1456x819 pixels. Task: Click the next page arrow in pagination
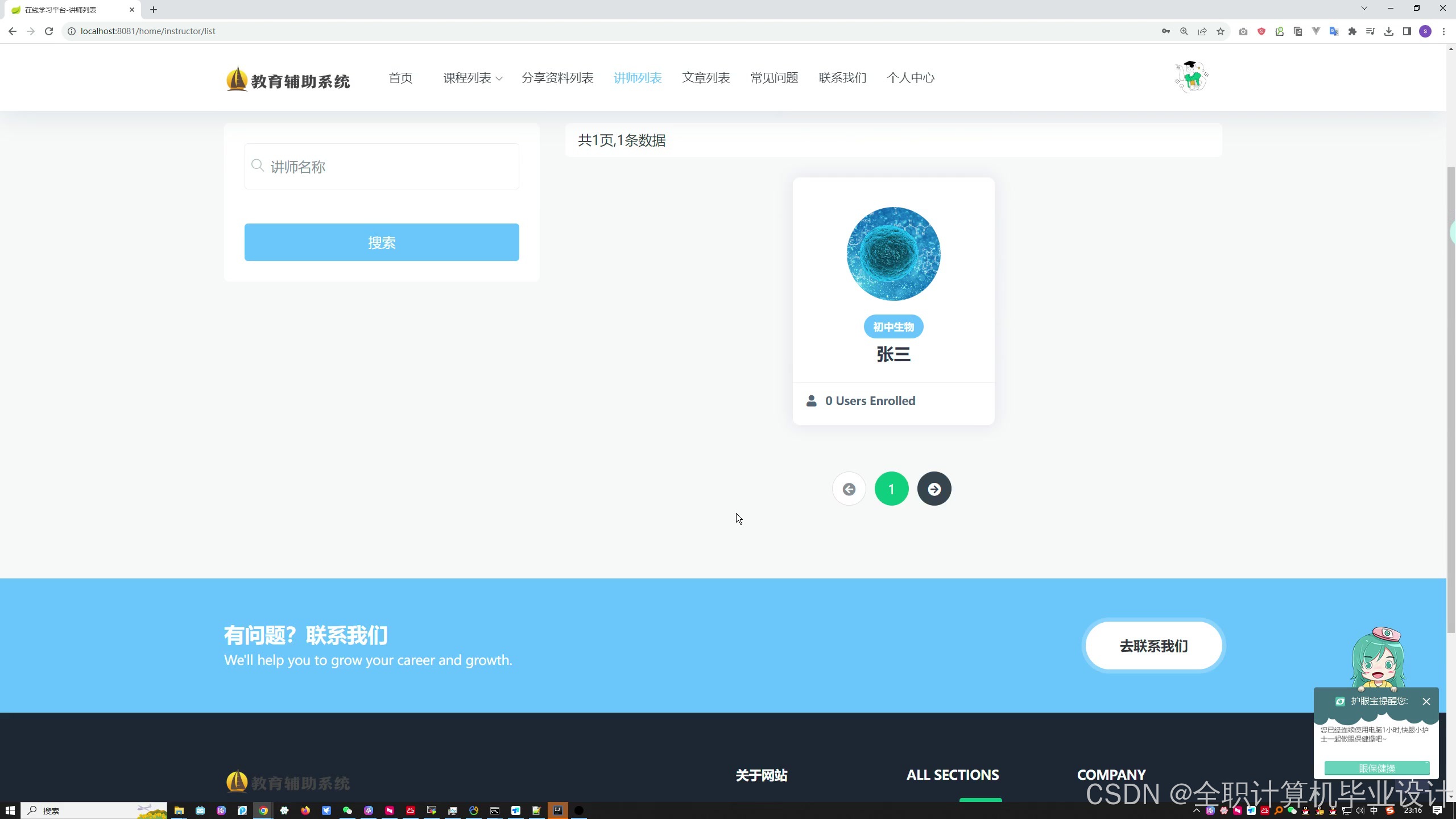coord(934,489)
